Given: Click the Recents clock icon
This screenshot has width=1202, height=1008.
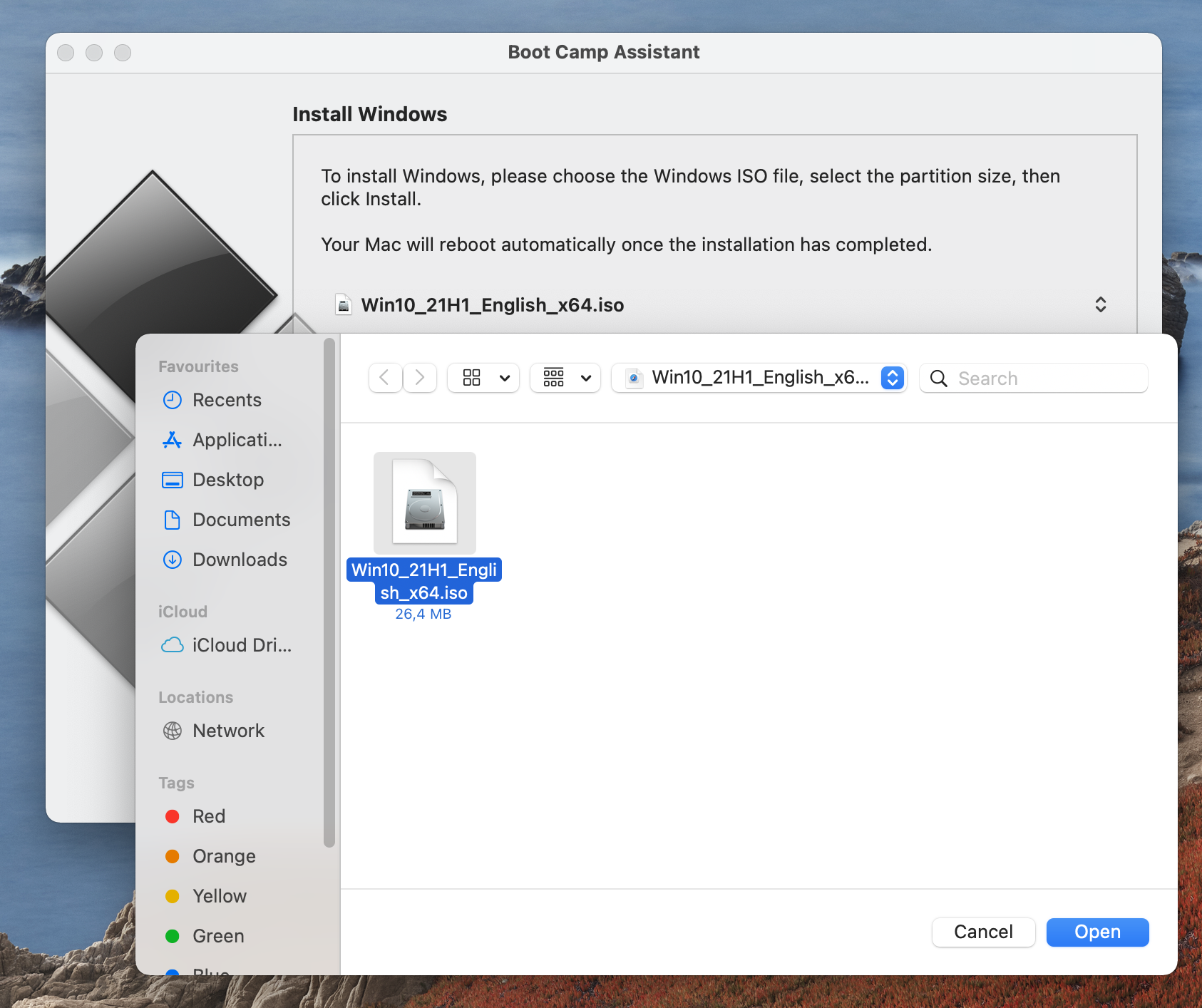Looking at the screenshot, I should pos(173,400).
